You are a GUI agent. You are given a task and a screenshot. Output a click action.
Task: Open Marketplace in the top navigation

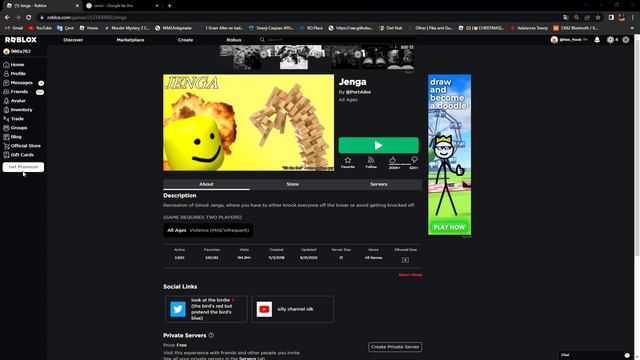[x=130, y=40]
